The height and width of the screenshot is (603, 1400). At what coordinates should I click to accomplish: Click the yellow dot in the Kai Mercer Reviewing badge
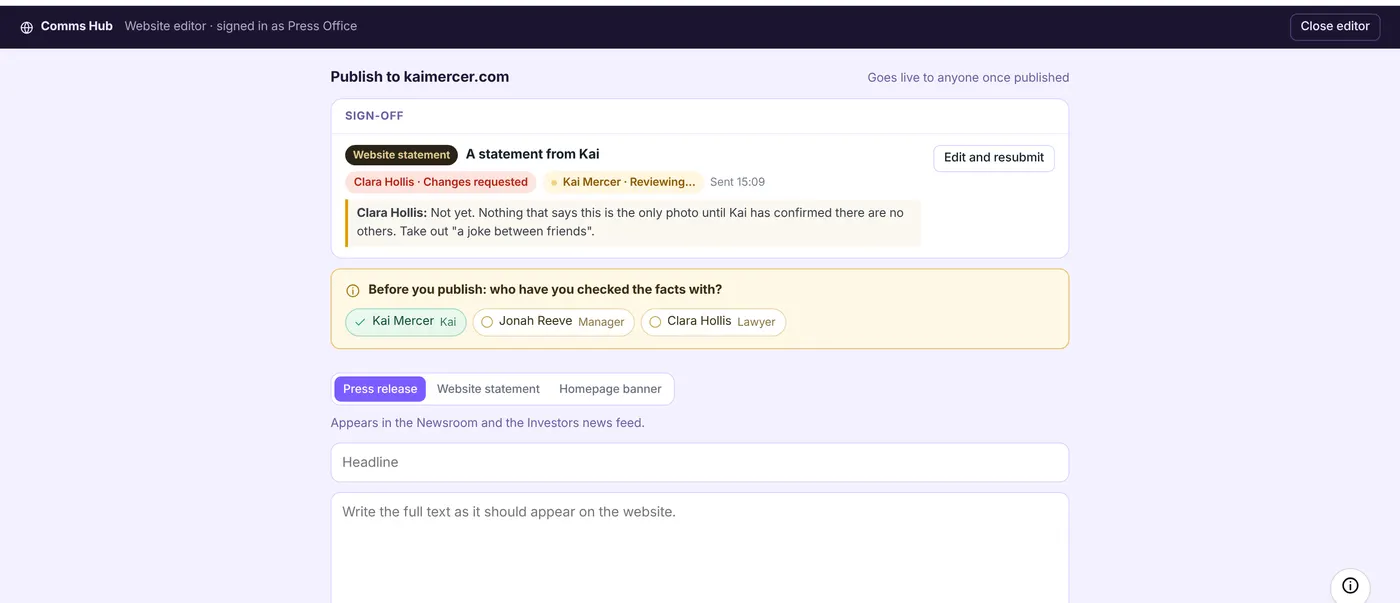[554, 183]
